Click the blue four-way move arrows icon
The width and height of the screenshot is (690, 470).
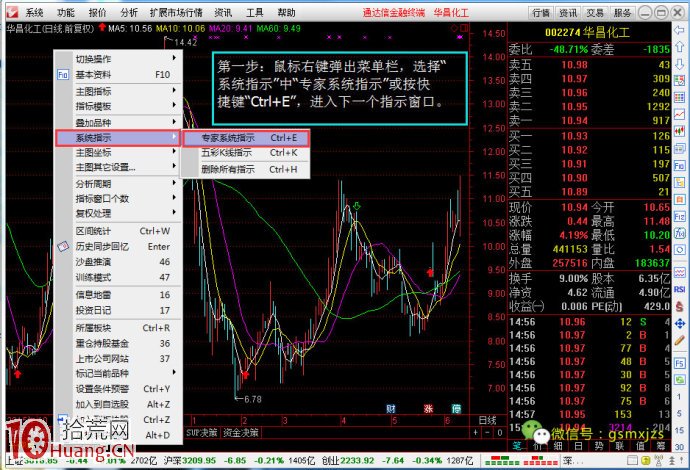(x=679, y=324)
